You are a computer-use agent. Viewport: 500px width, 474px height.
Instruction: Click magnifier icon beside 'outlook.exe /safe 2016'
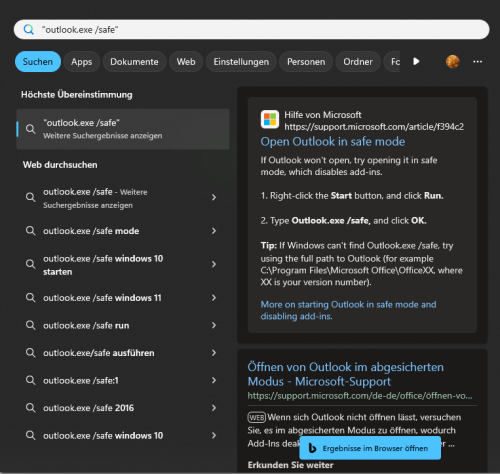(x=30, y=408)
